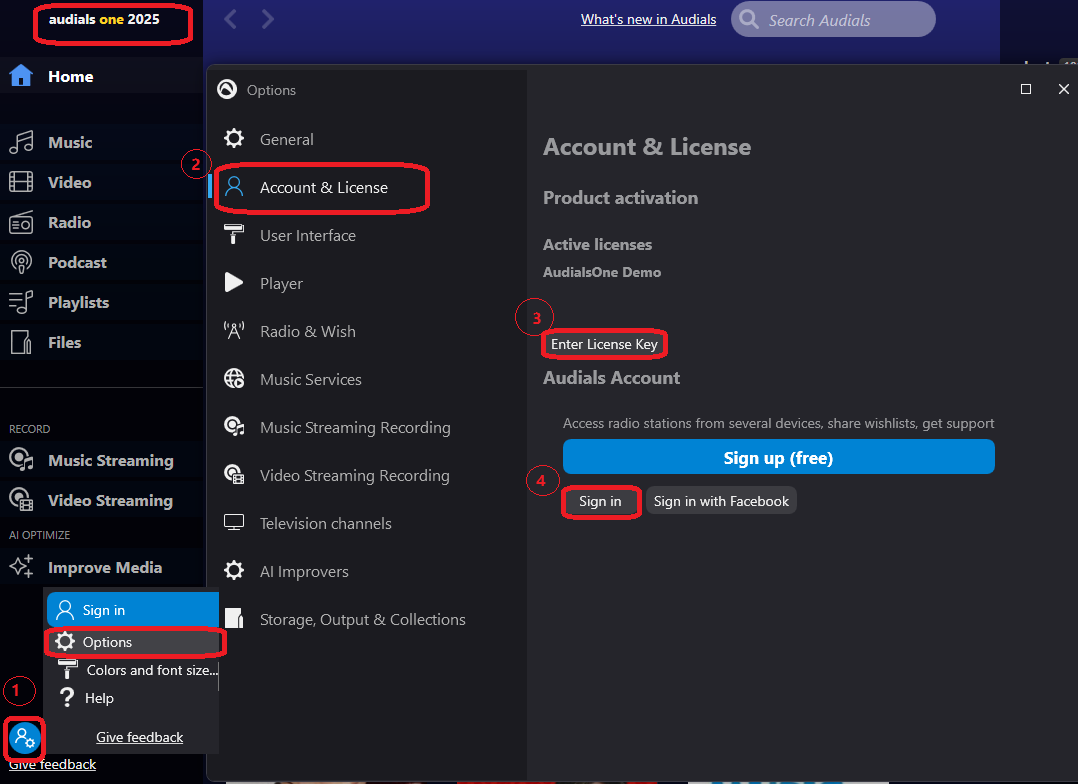This screenshot has width=1078, height=784.
Task: Click Sign in with Facebook
Action: [x=721, y=501]
